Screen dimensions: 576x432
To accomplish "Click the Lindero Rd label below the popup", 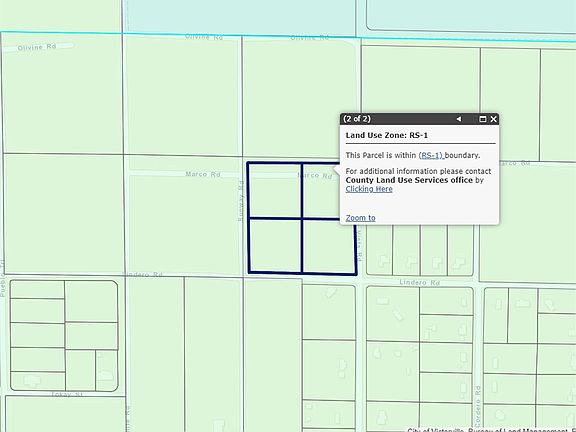I will coord(420,282).
